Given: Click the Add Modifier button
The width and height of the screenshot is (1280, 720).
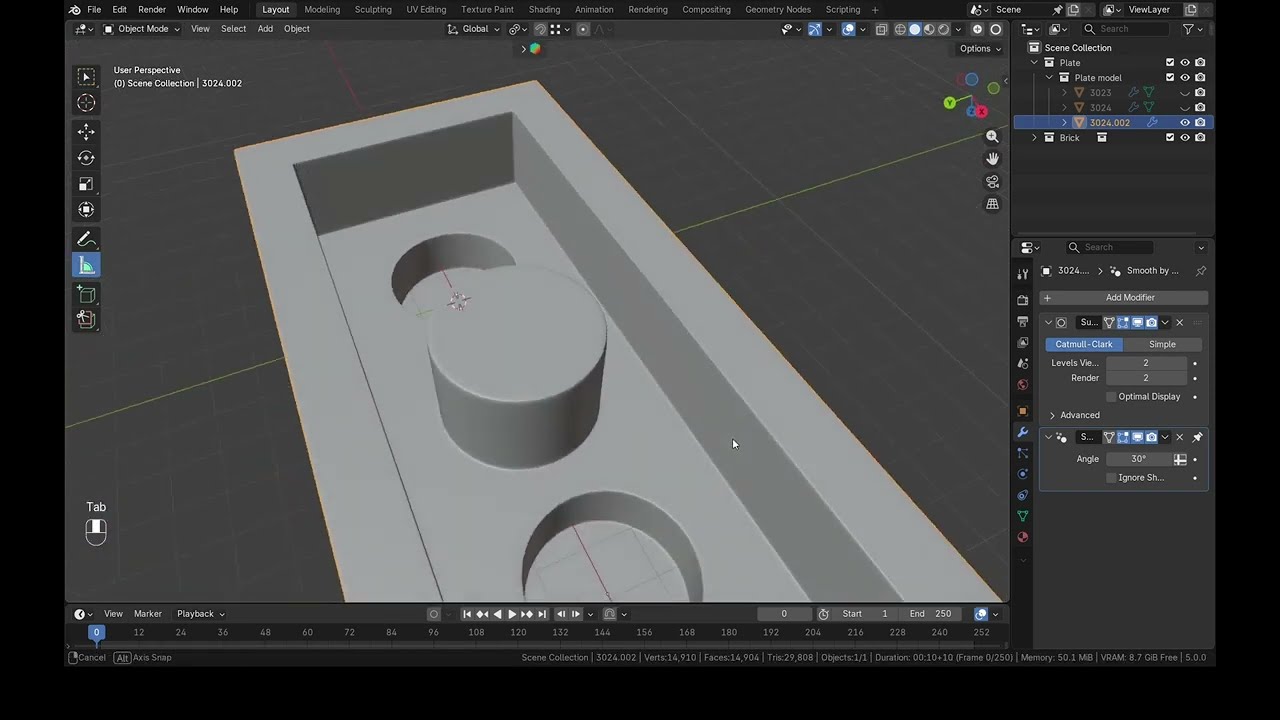Looking at the screenshot, I should (1124, 298).
